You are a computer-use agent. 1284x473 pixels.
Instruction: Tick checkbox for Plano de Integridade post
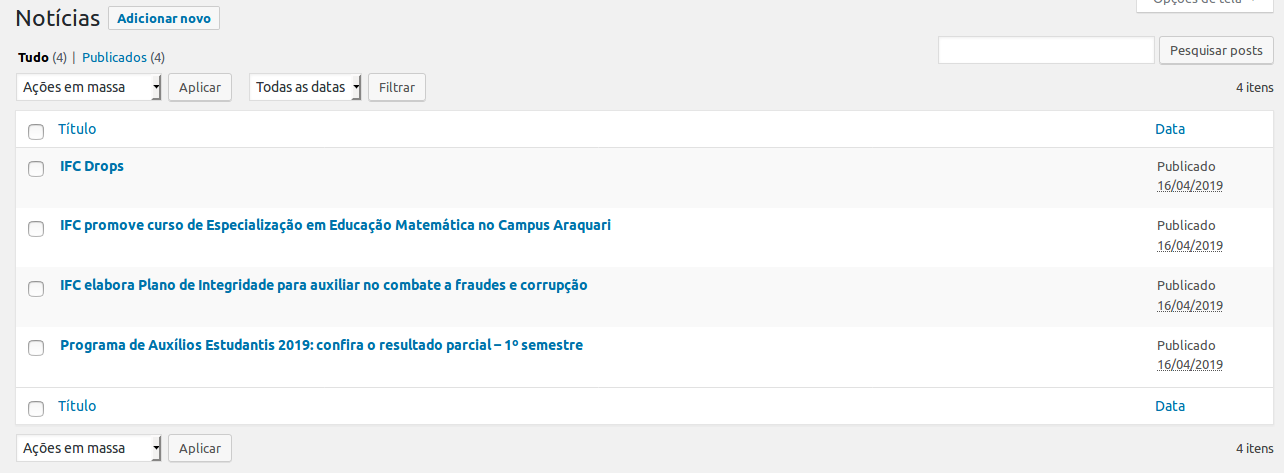click(x=36, y=288)
